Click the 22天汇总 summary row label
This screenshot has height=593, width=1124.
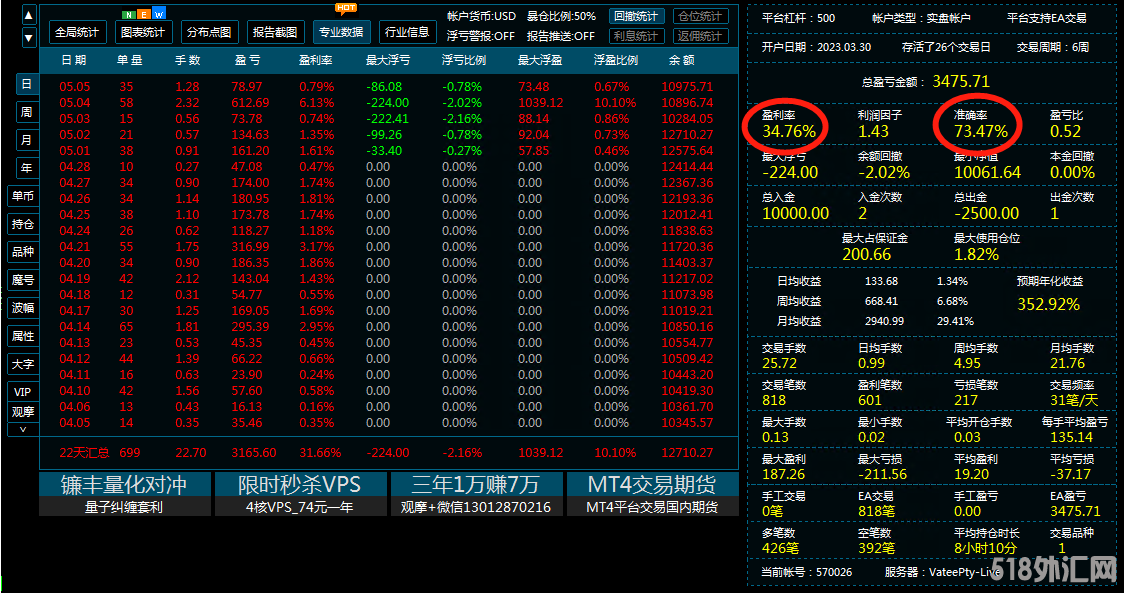(x=85, y=453)
